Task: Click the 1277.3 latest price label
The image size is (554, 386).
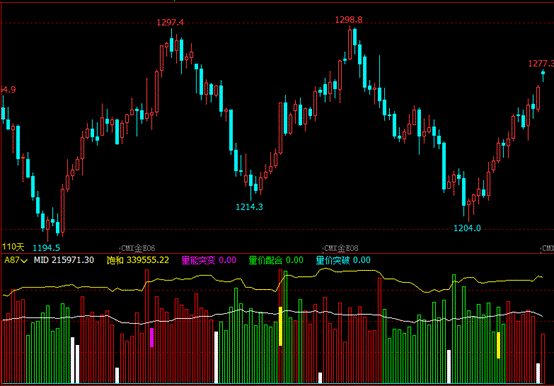Action: tap(541, 64)
